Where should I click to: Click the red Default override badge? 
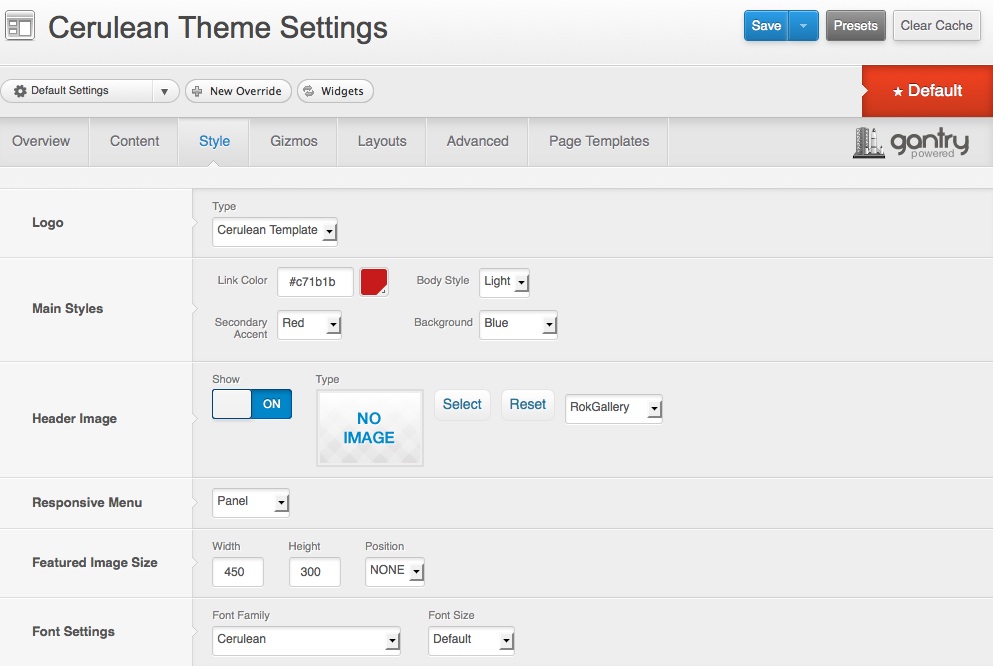click(927, 91)
